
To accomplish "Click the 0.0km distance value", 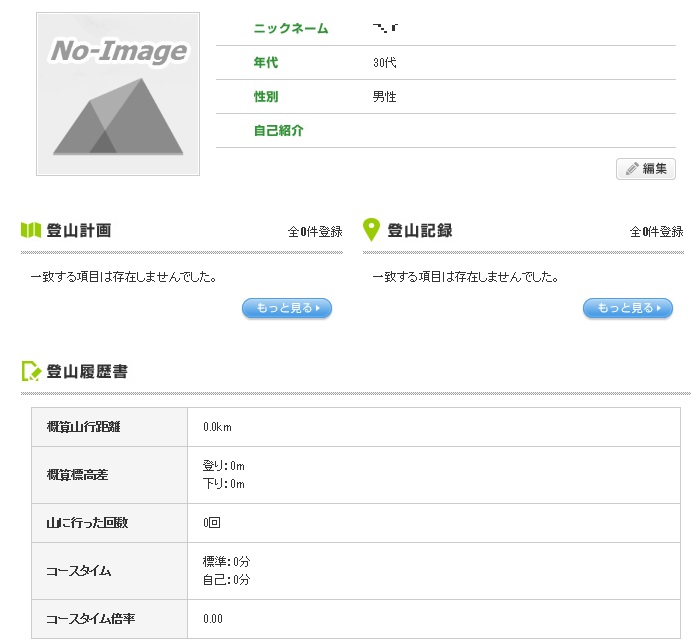I will pyautogui.click(x=217, y=427).
